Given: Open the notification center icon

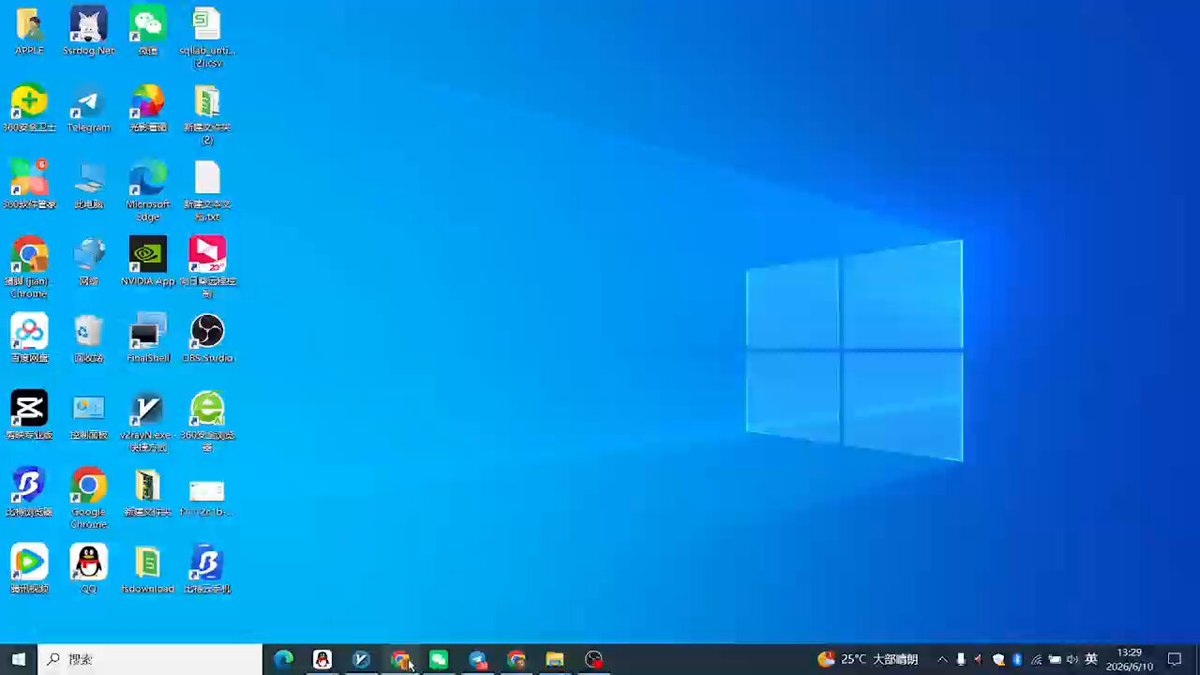Looking at the screenshot, I should 1175,660.
